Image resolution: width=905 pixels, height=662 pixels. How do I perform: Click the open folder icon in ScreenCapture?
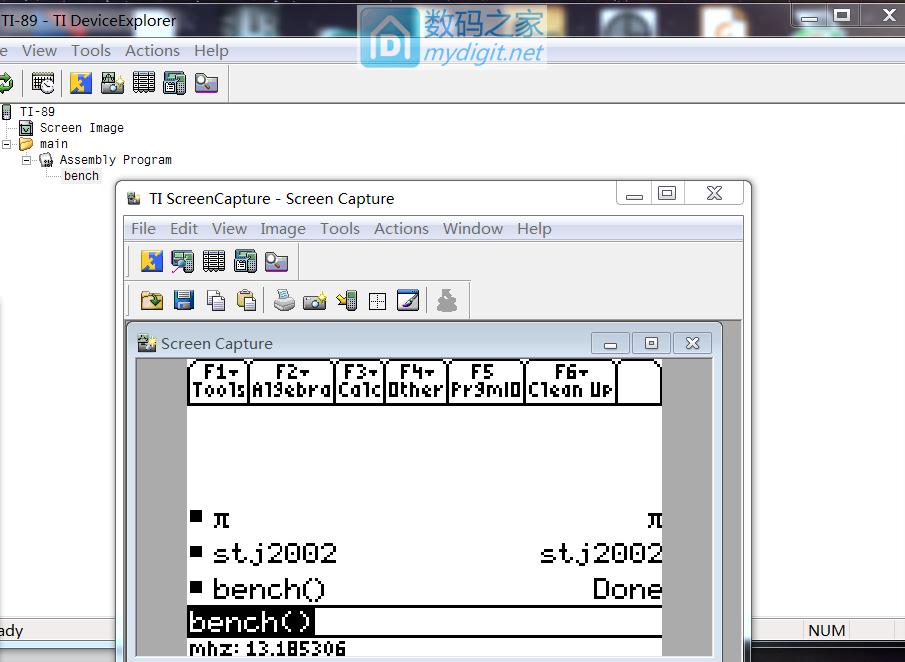[152, 301]
